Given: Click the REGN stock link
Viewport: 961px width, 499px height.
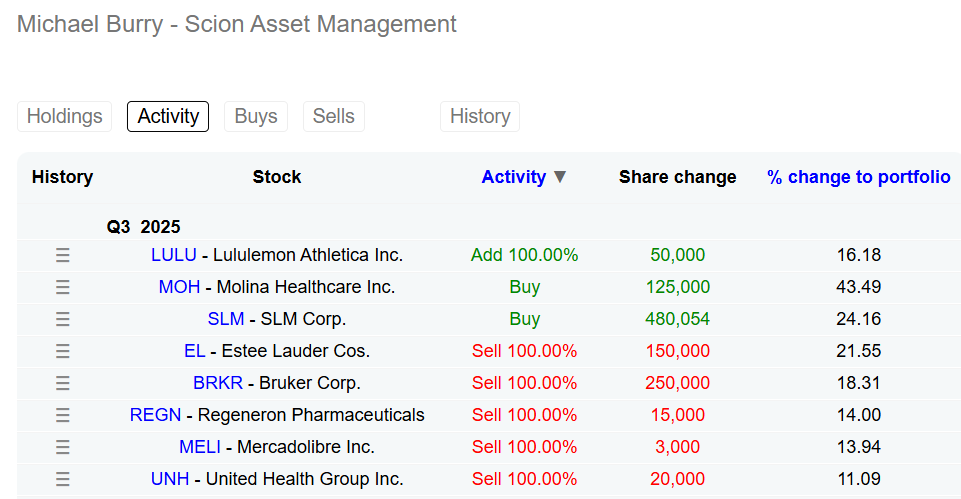Looking at the screenshot, I should [x=155, y=415].
